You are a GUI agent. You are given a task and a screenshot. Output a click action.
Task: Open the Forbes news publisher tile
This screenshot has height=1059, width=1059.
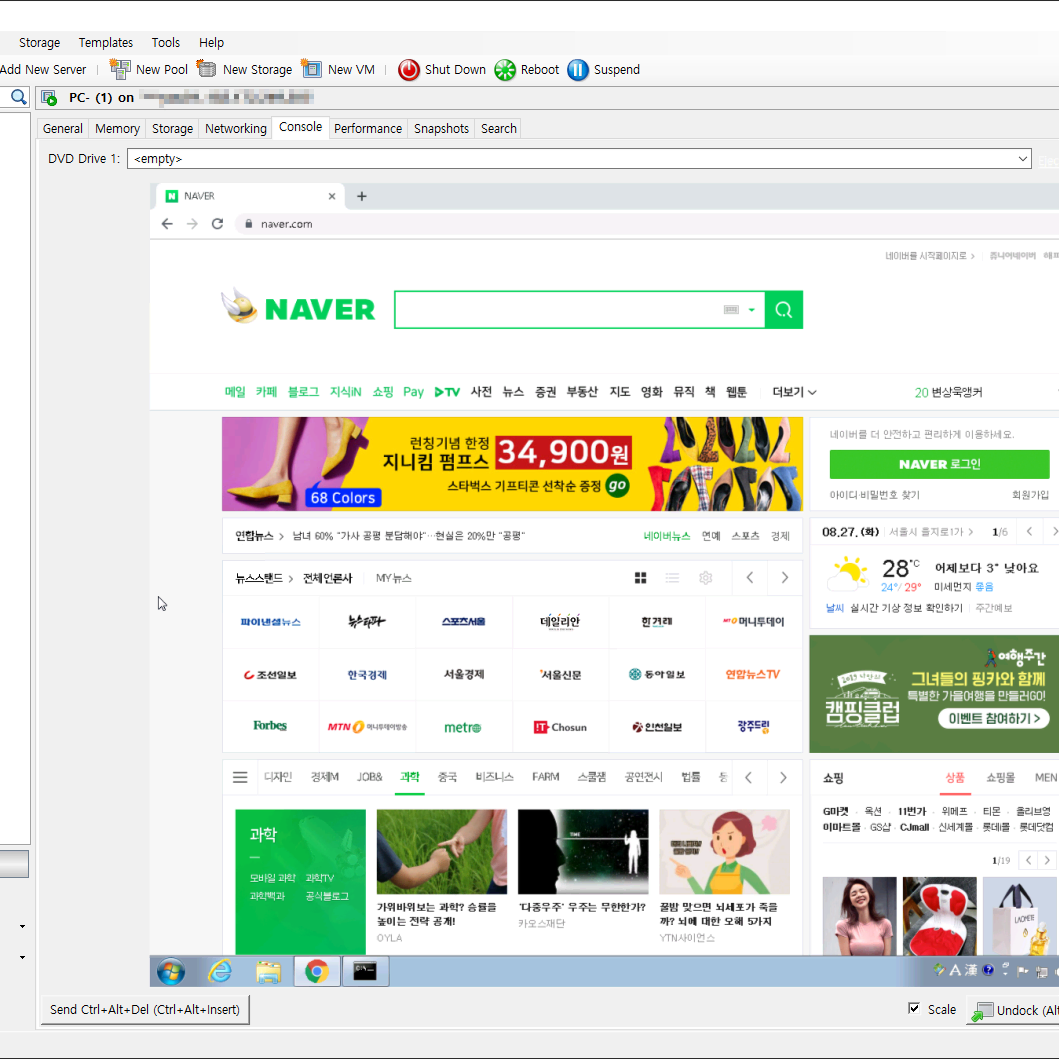(x=270, y=726)
